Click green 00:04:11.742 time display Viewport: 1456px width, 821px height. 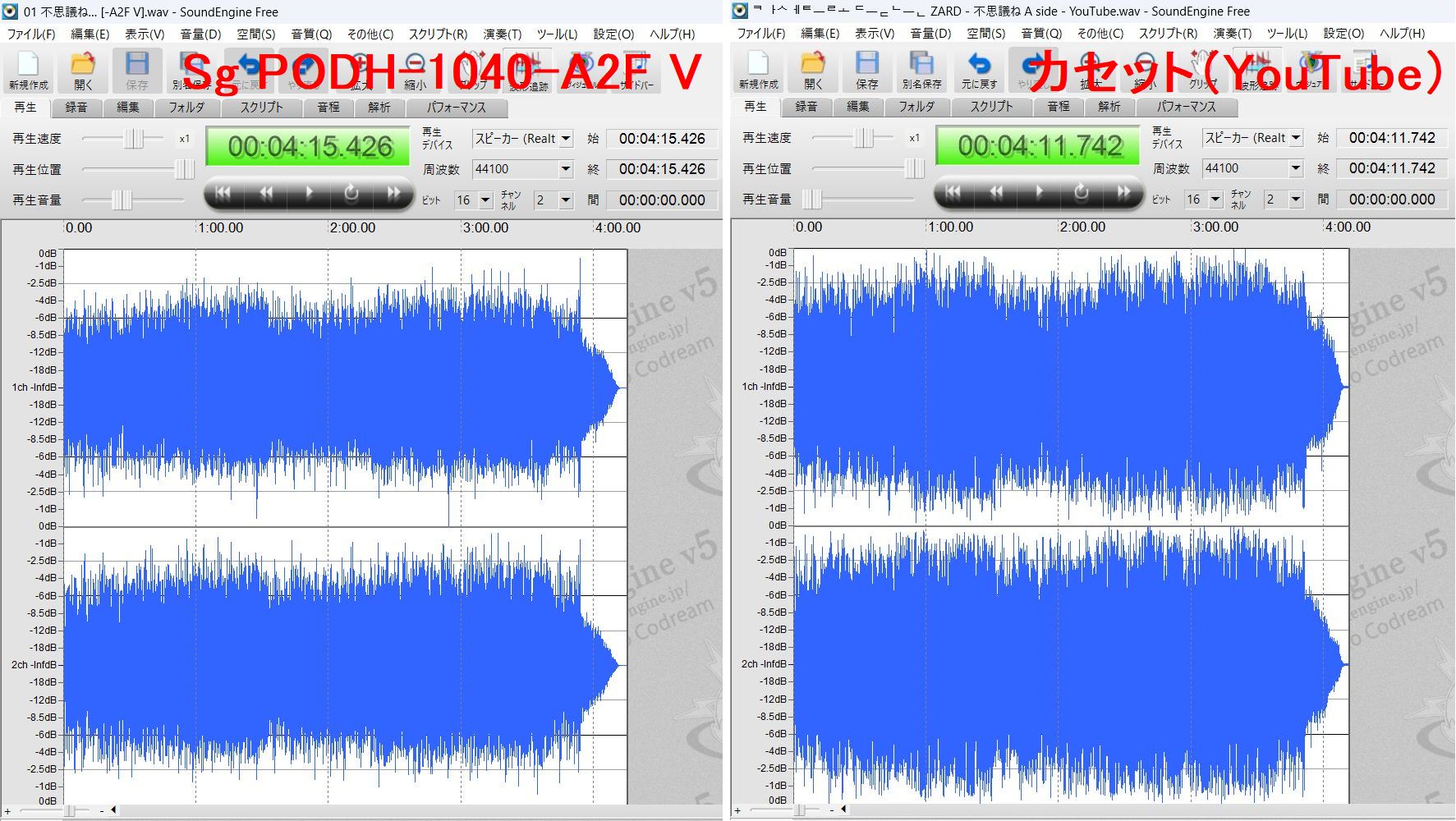tap(1038, 146)
